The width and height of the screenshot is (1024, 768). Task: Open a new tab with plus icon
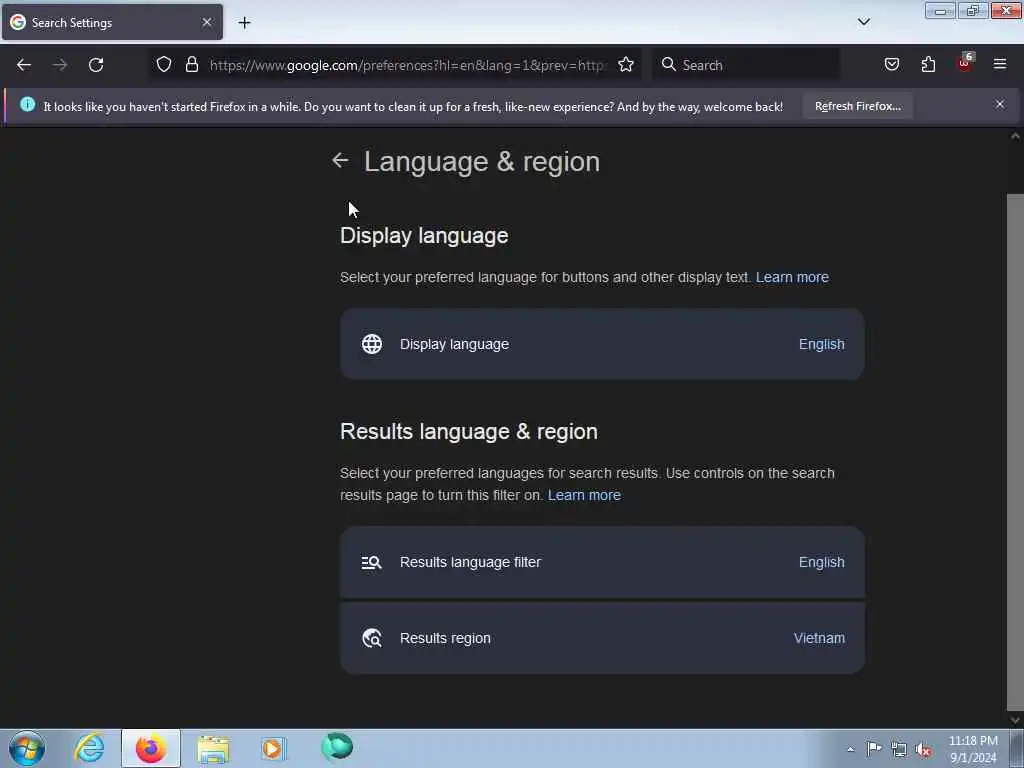click(x=244, y=23)
